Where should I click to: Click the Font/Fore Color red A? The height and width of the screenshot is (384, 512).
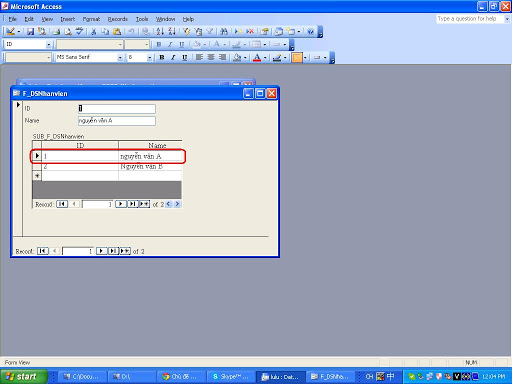tap(257, 57)
